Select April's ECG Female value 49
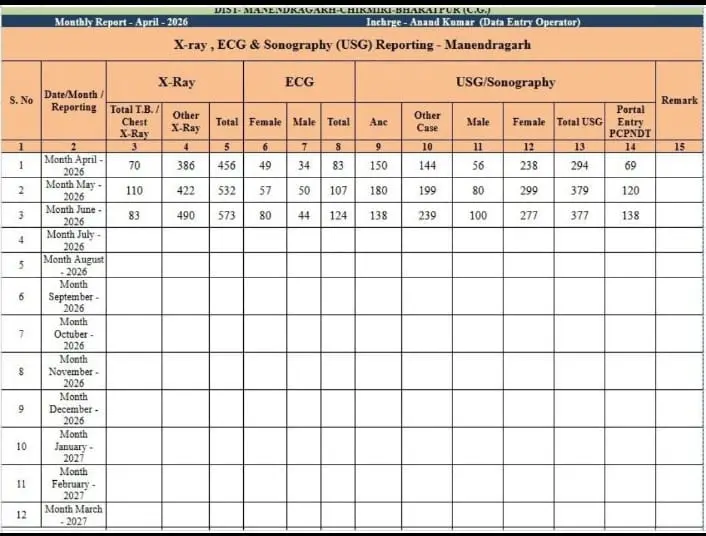This screenshot has width=706, height=536. (265, 165)
